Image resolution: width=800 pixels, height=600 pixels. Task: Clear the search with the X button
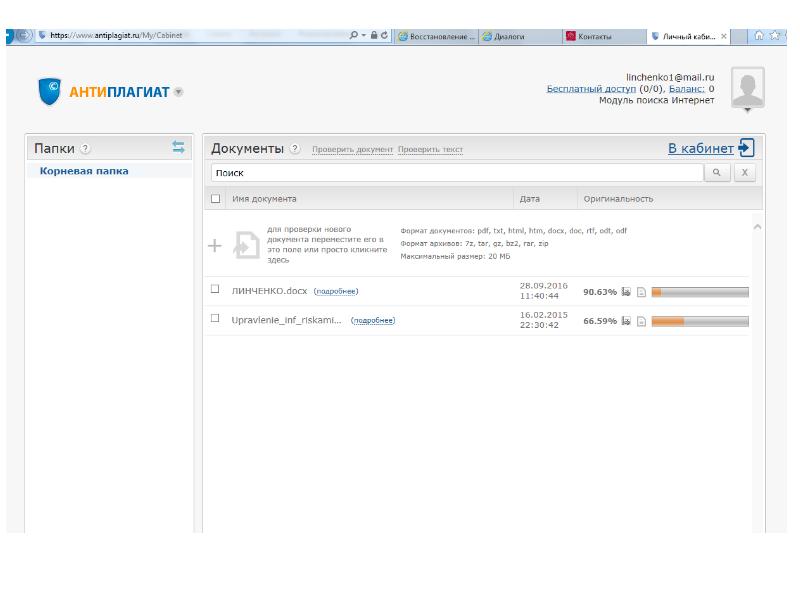(744, 173)
